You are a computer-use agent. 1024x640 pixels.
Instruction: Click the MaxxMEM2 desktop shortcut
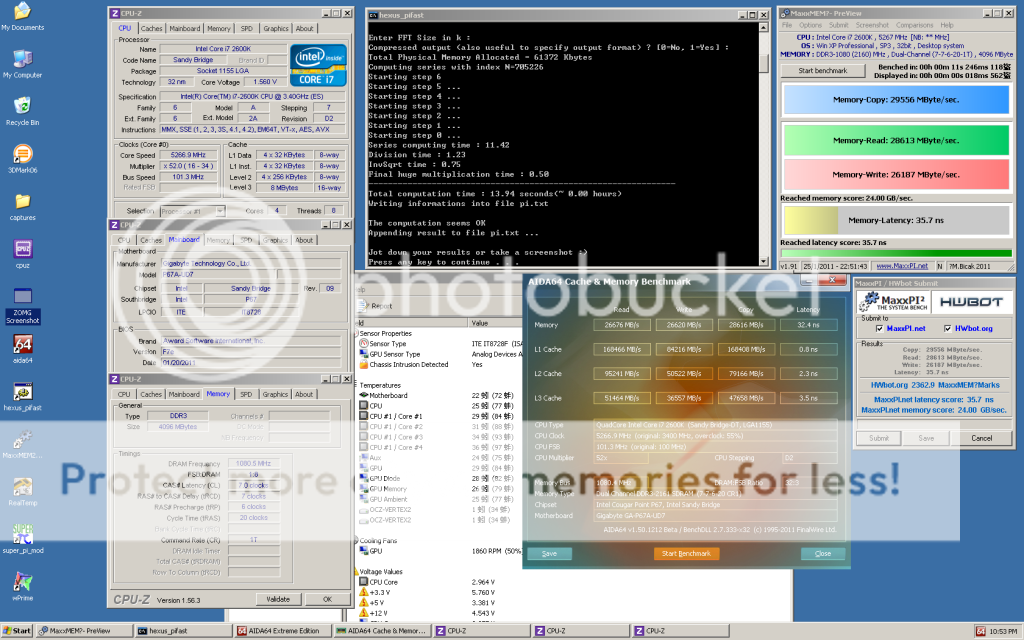(x=22, y=444)
